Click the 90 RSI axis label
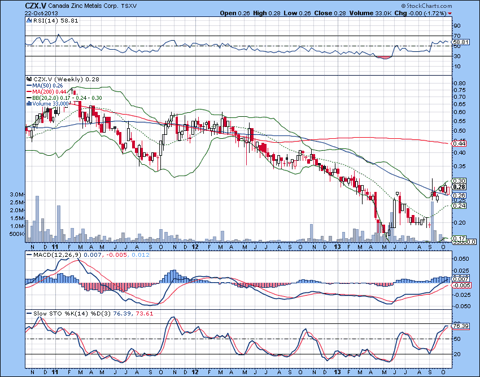The height and width of the screenshot is (377, 480). [x=457, y=26]
